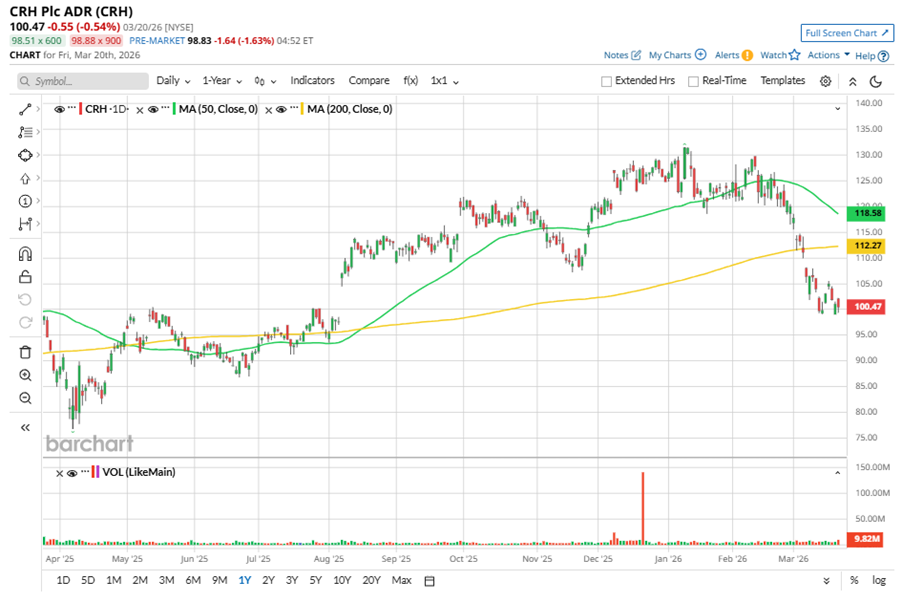Open the chart type candlestick dropdown

265,81
